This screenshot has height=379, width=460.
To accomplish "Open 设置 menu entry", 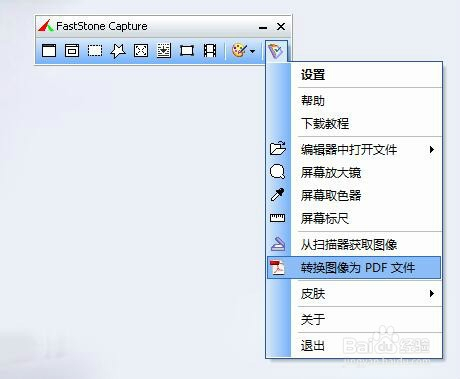I will click(354, 75).
